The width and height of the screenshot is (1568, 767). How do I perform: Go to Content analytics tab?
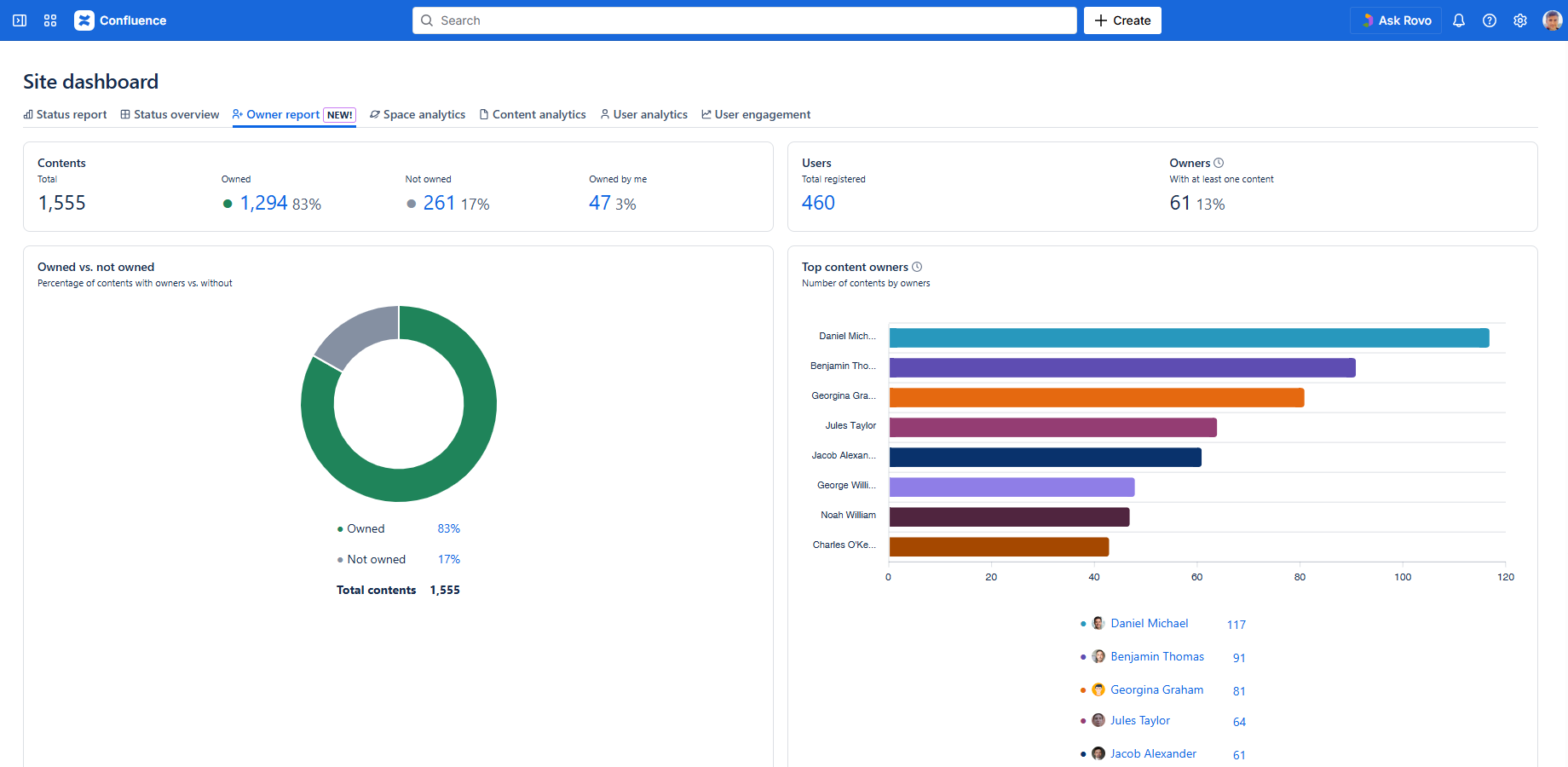533,114
